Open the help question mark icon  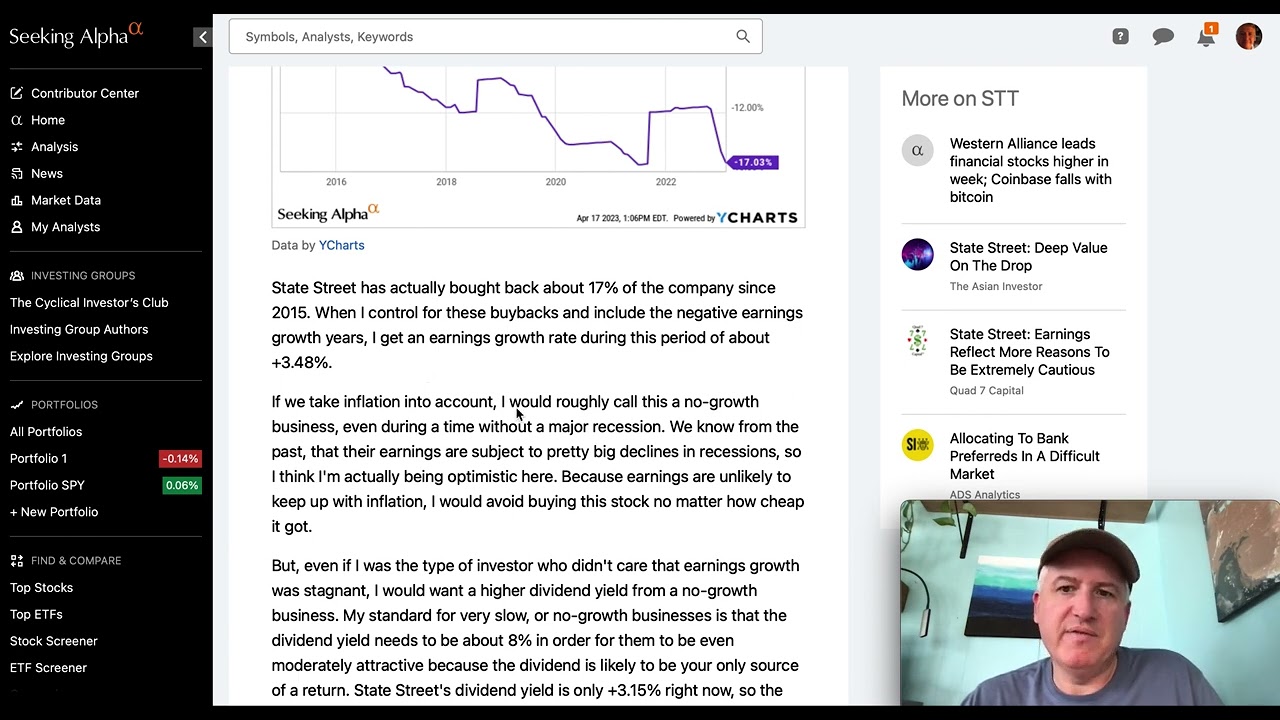click(1120, 36)
